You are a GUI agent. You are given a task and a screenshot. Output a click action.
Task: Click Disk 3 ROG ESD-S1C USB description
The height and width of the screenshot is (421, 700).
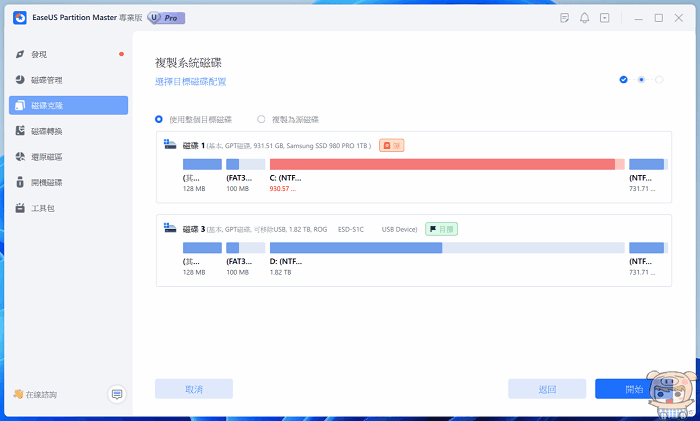coord(312,229)
